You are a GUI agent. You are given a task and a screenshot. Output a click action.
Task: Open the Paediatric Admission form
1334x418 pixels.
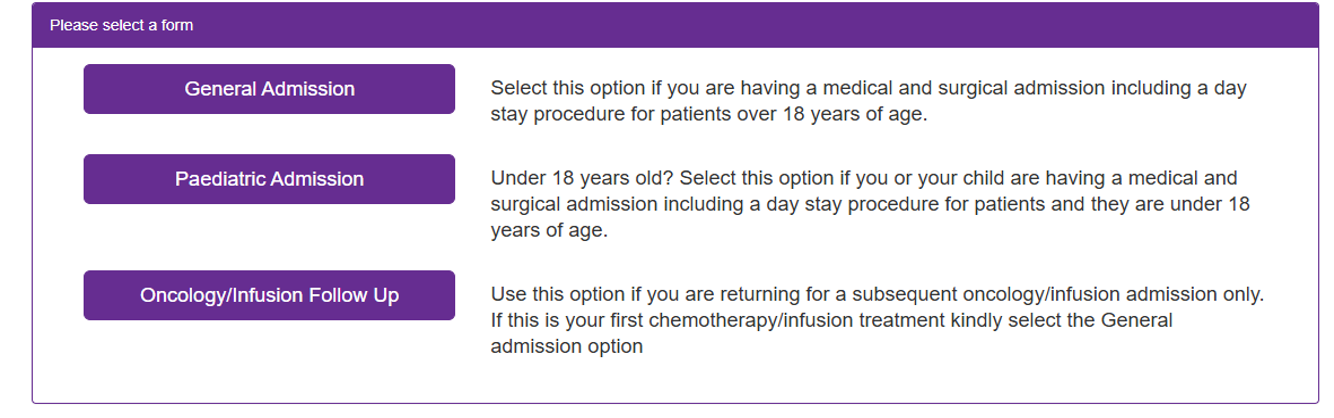point(269,179)
